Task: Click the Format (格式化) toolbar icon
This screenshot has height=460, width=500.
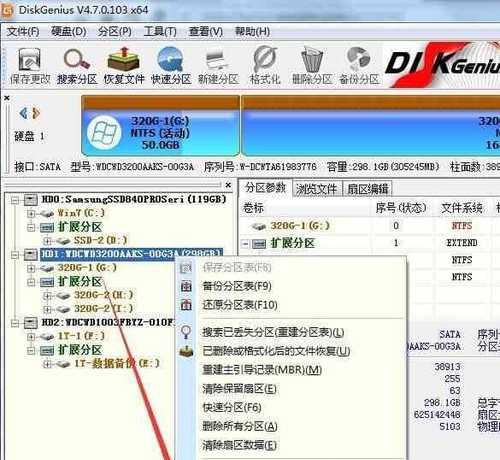Action: (265, 59)
